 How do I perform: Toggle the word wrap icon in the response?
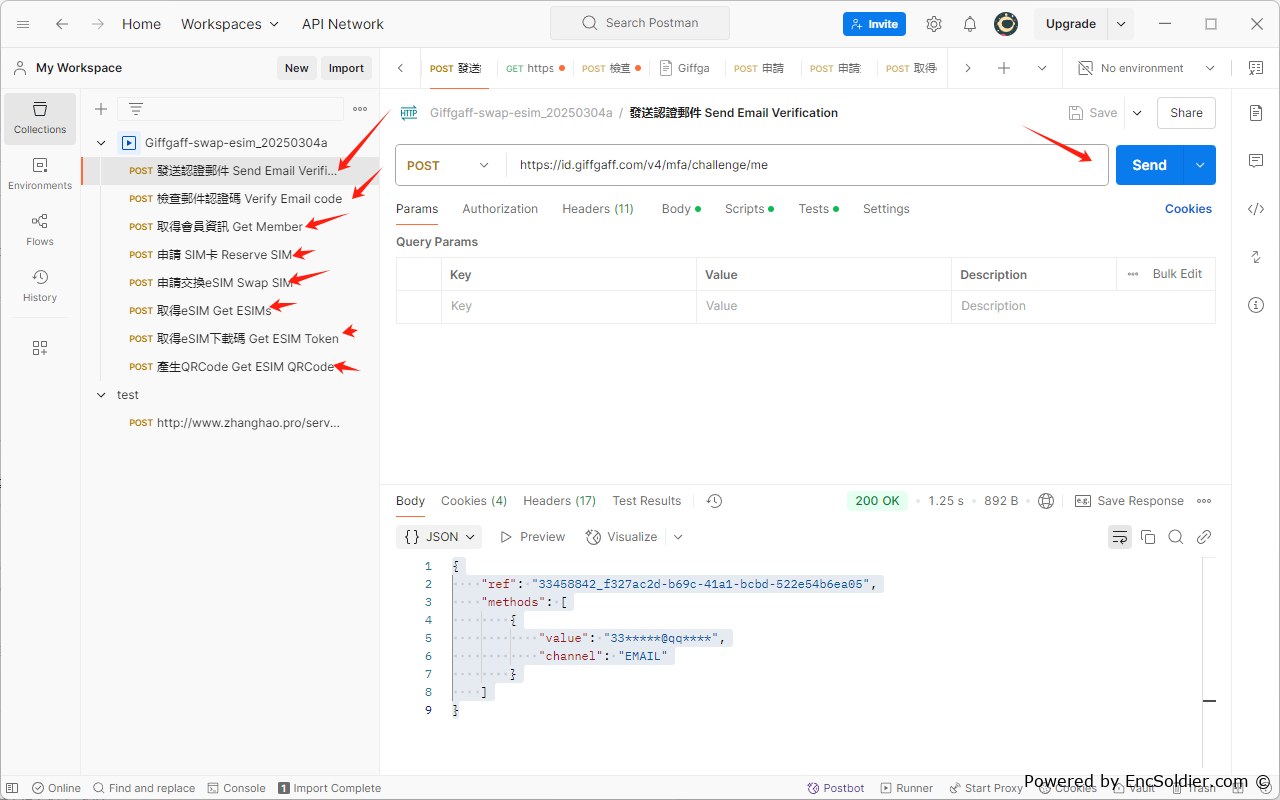tap(1120, 537)
